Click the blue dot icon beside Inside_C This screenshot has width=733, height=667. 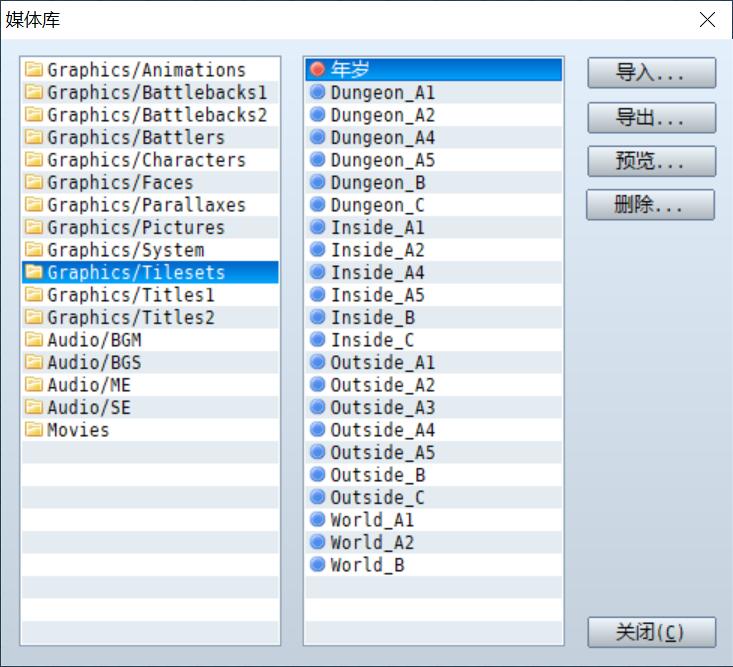point(317,339)
